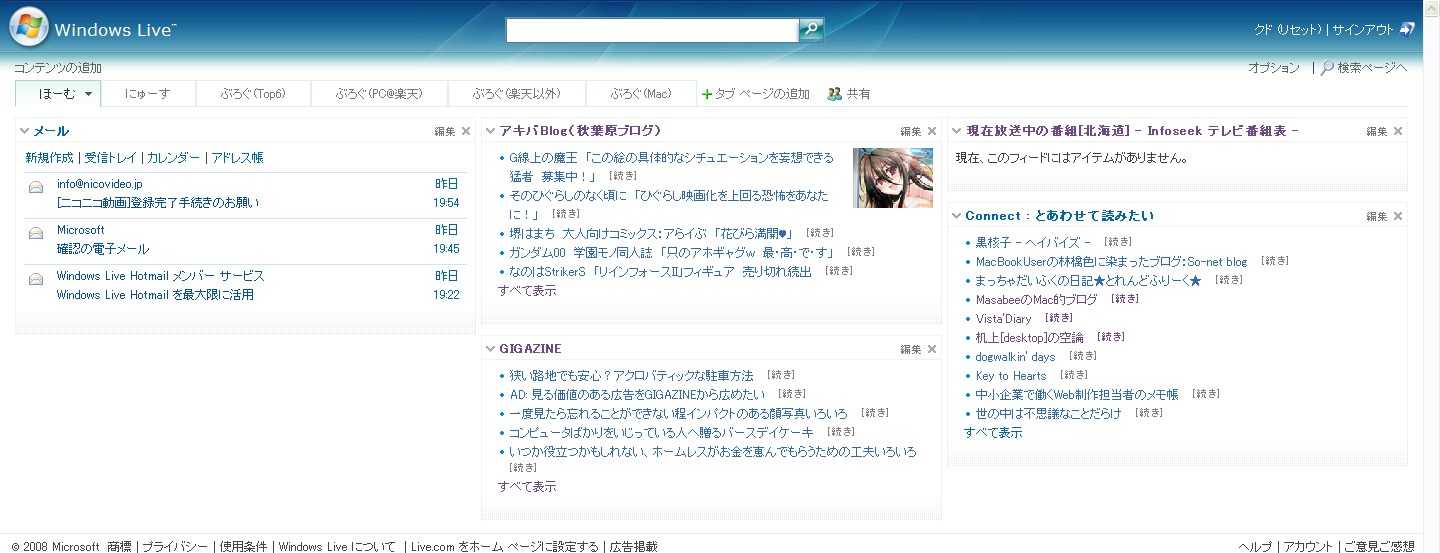This screenshot has height=553, width=1440.
Task: Open 狭い路地でも安心 GIGAZINE article
Action: [631, 376]
